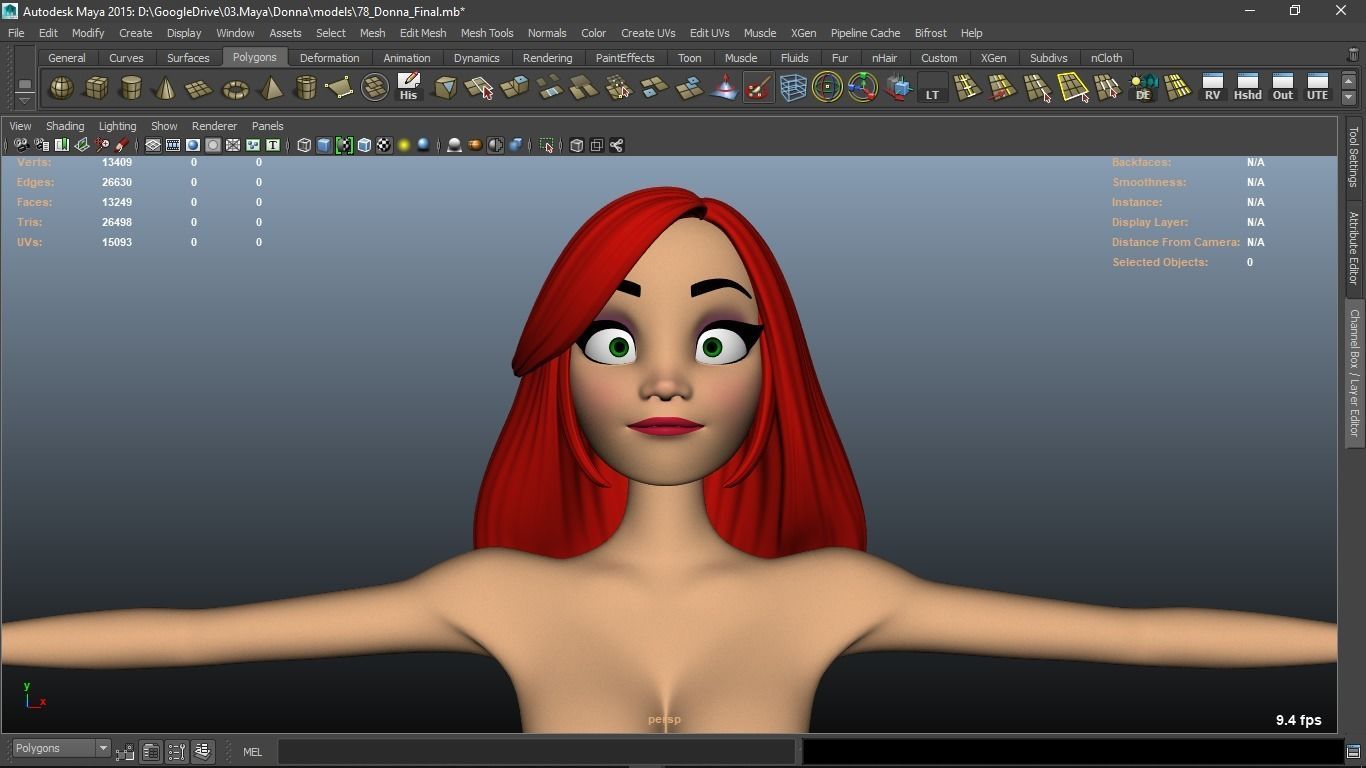1366x768 pixels.
Task: Click into the MEL command line field
Action: [537, 752]
